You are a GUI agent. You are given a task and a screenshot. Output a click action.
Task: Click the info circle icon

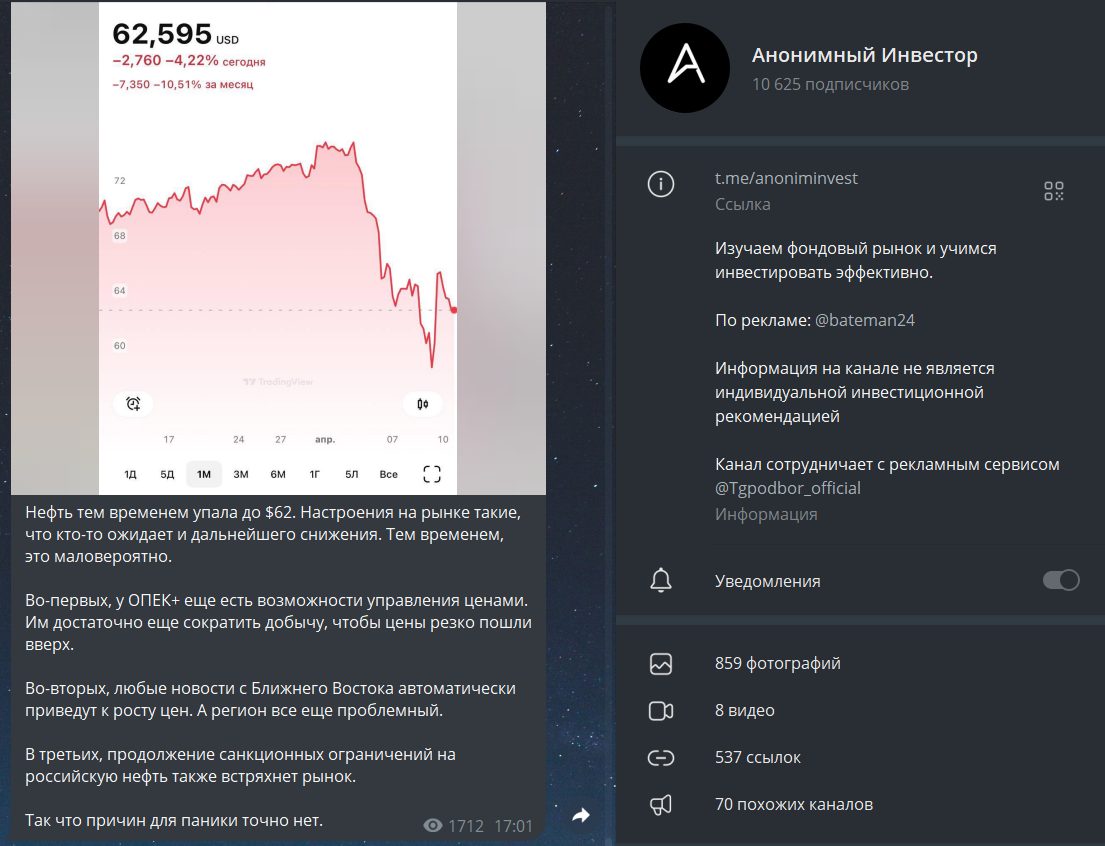click(660, 184)
